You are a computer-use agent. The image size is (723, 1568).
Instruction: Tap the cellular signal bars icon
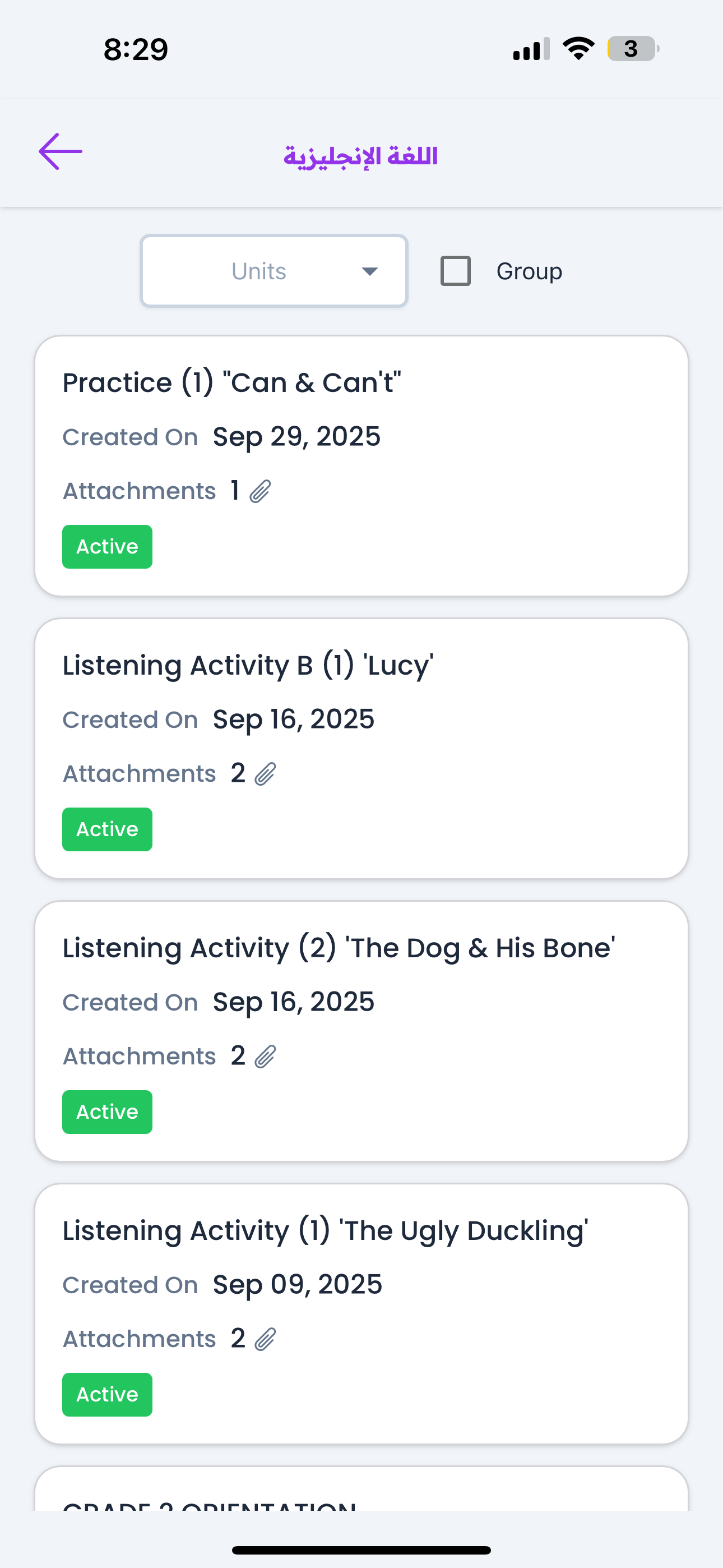tap(531, 49)
